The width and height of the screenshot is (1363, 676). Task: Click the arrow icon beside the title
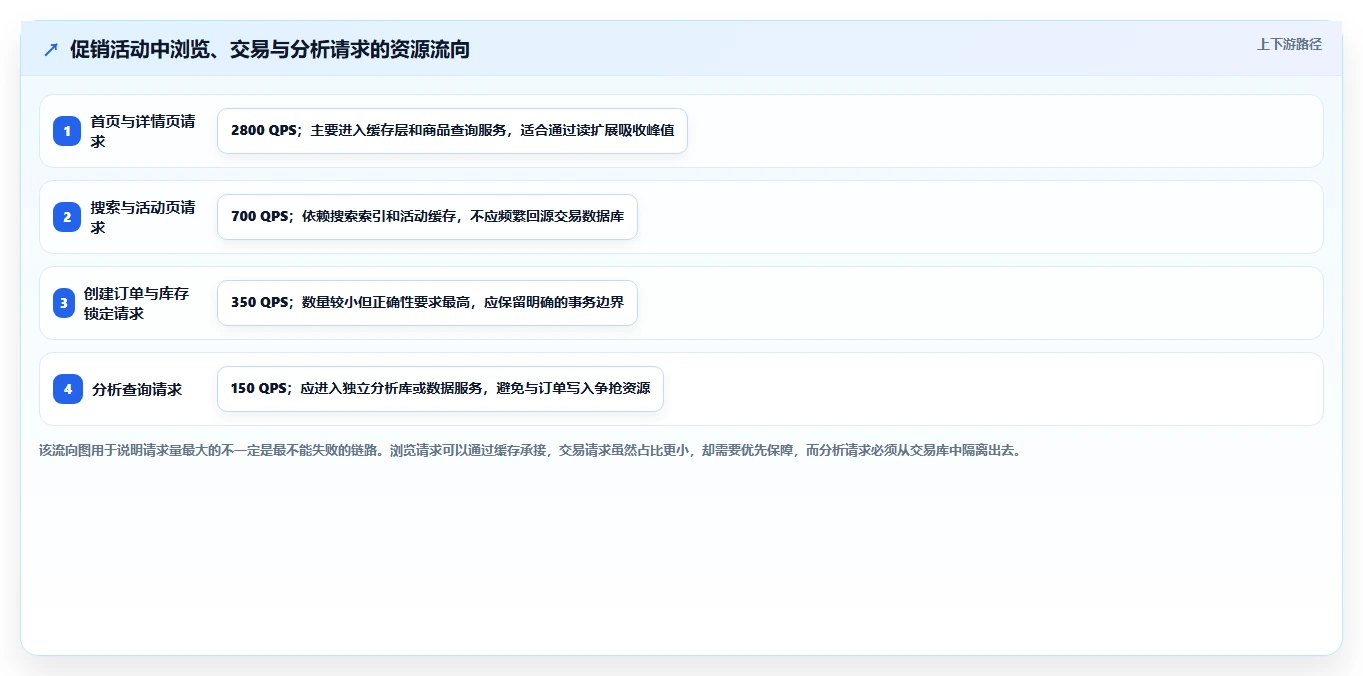(51, 49)
